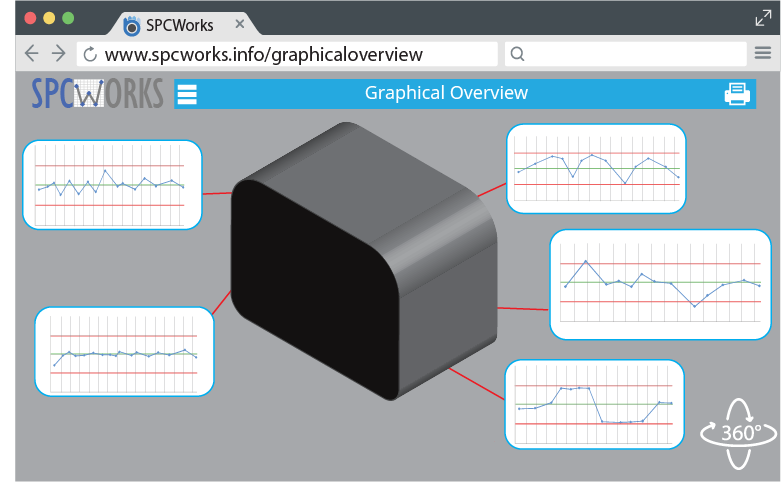781x482 pixels.
Task: Open the top-left control chart thumbnail
Action: click(x=112, y=185)
